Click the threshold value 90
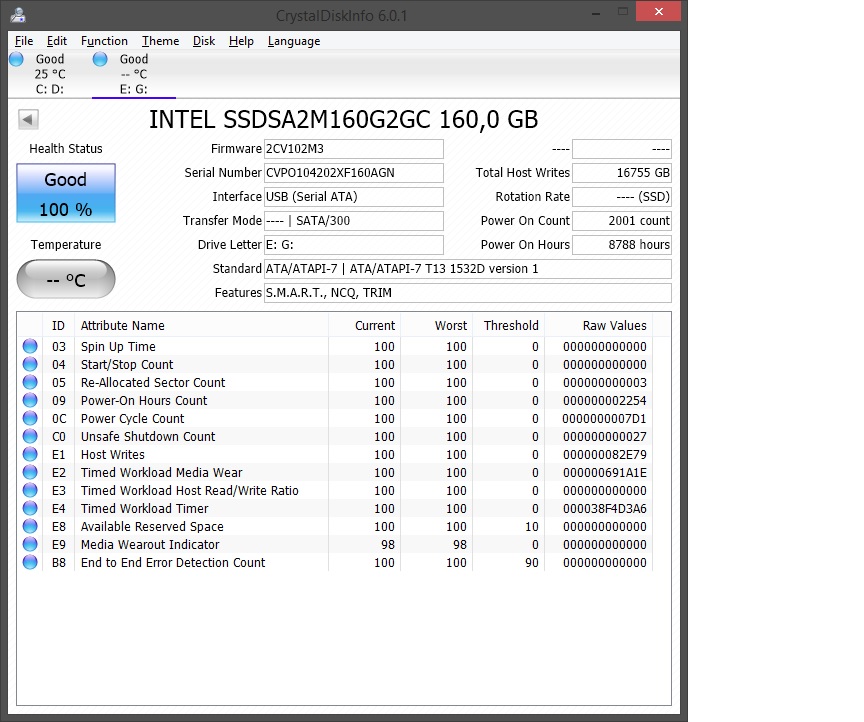The height and width of the screenshot is (722, 864). (x=532, y=563)
